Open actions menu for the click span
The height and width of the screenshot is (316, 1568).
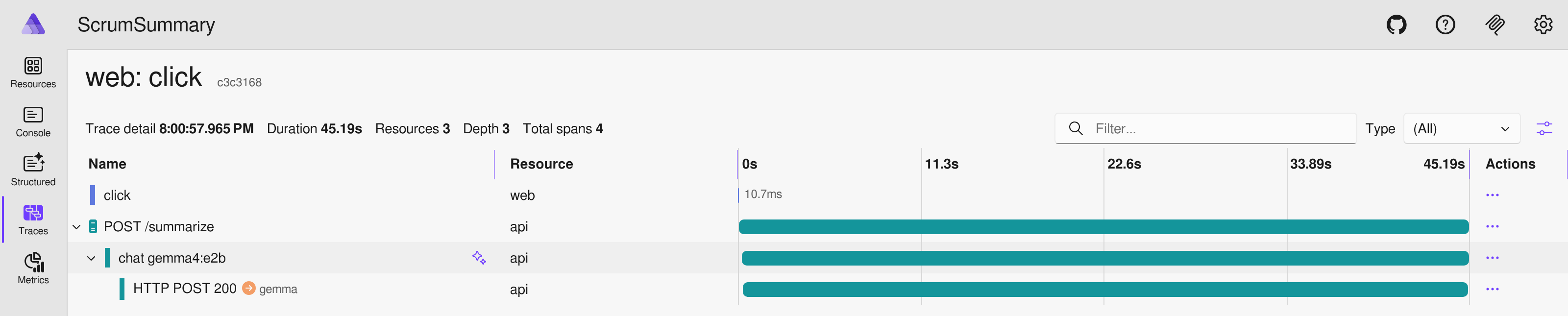pos(1492,195)
